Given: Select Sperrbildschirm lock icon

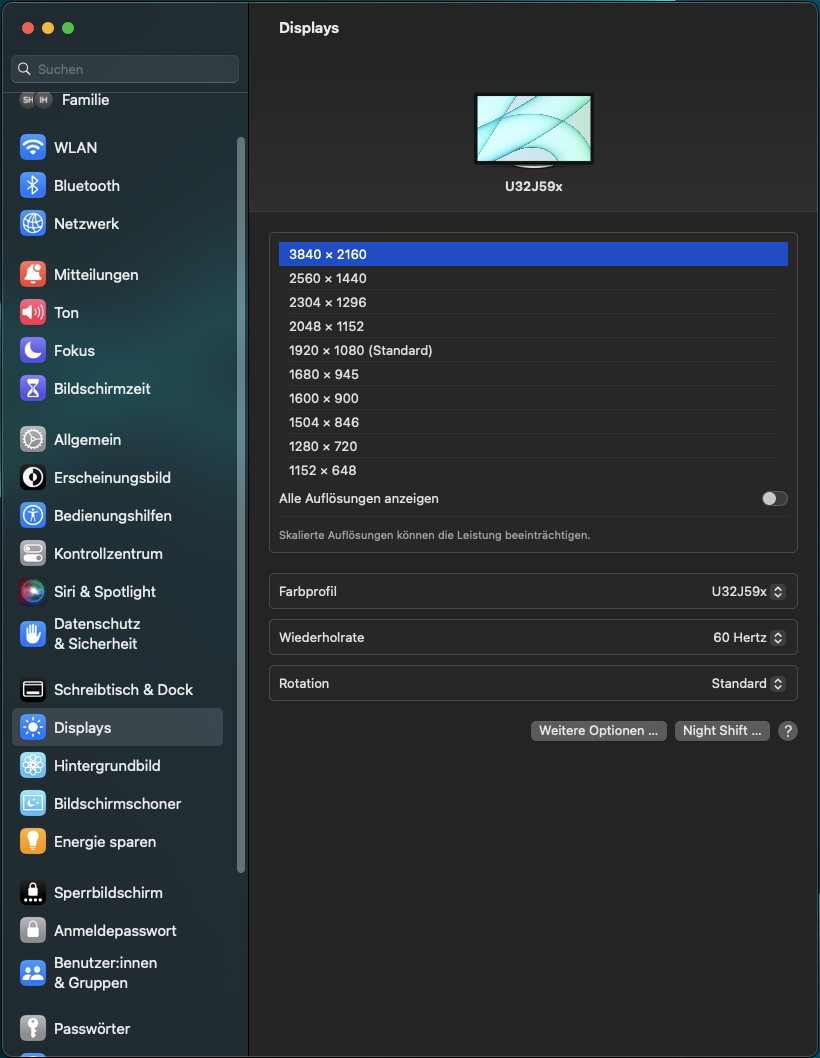Looking at the screenshot, I should click(x=32, y=893).
